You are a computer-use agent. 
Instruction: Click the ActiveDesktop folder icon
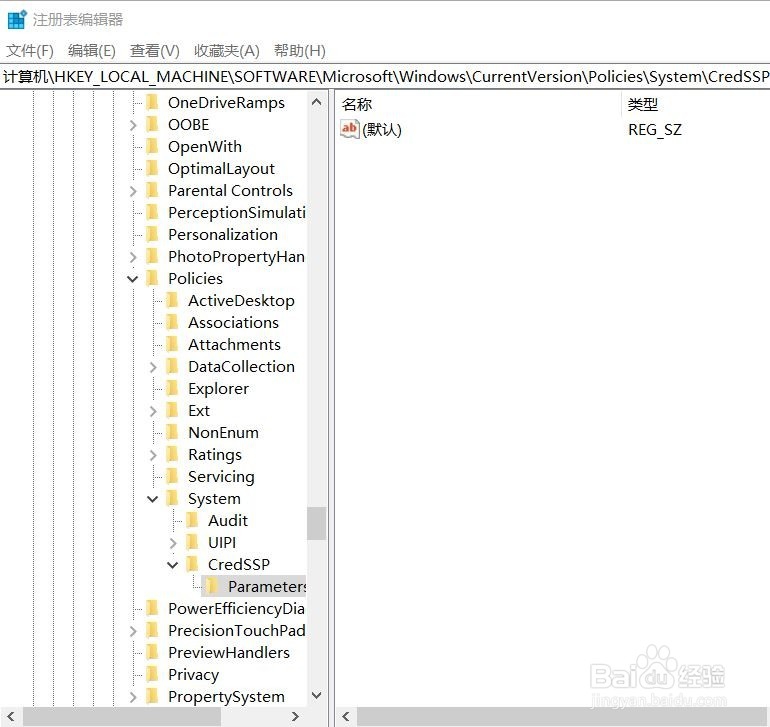(x=172, y=300)
